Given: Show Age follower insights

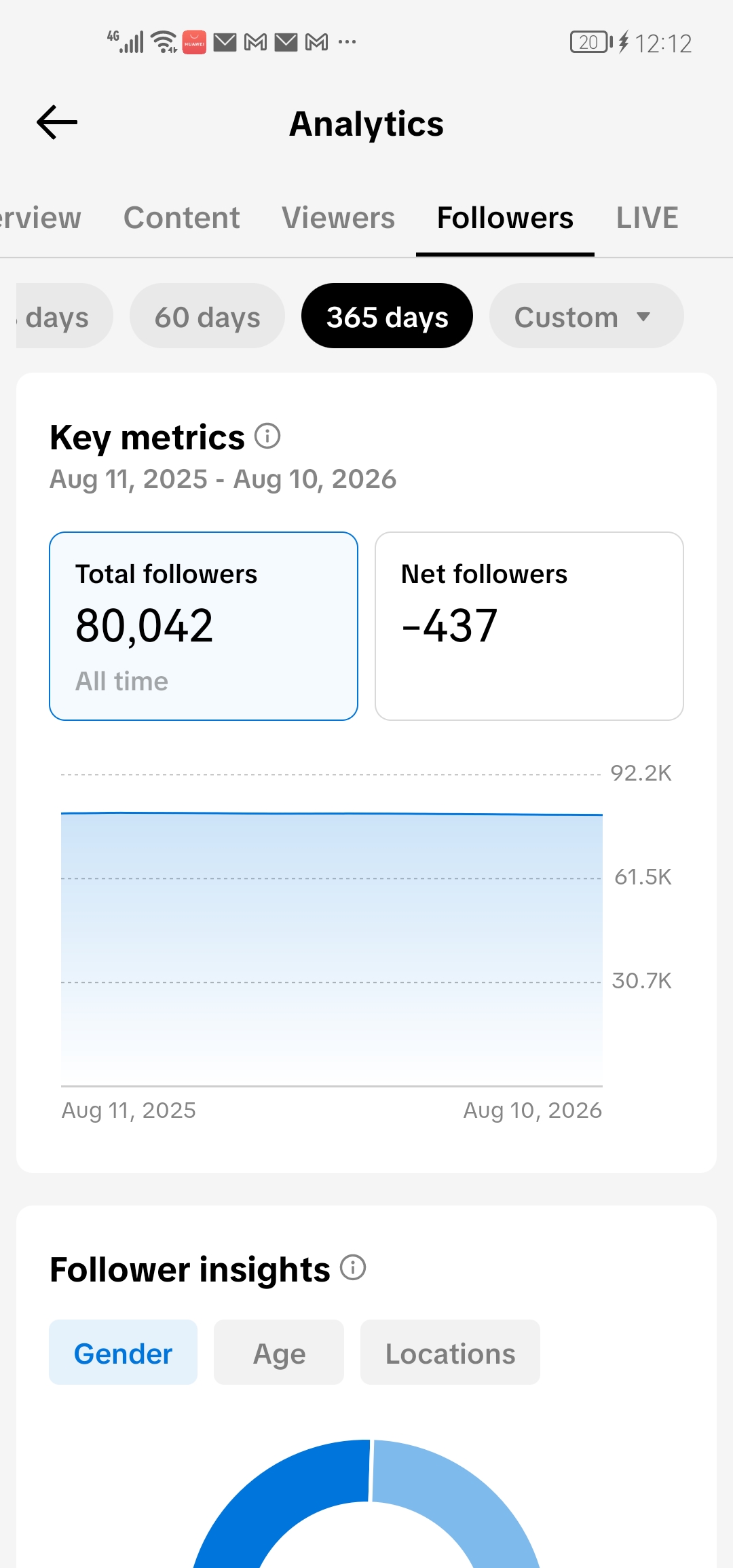Looking at the screenshot, I should (279, 1352).
